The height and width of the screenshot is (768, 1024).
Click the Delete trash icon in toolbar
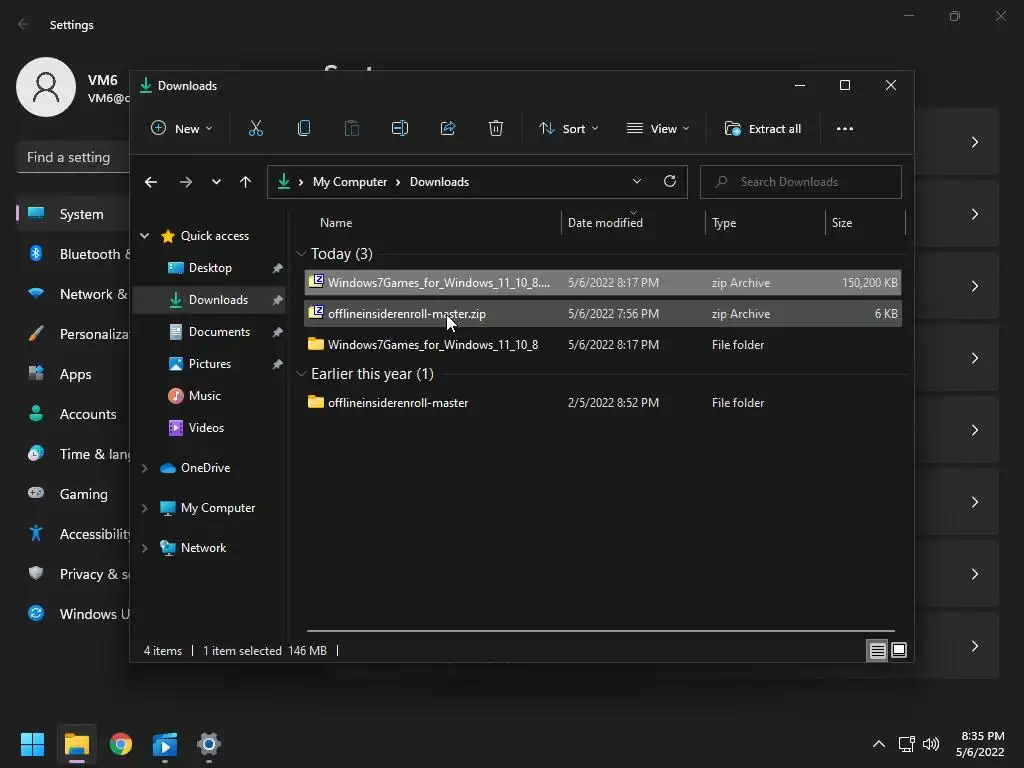coord(496,129)
